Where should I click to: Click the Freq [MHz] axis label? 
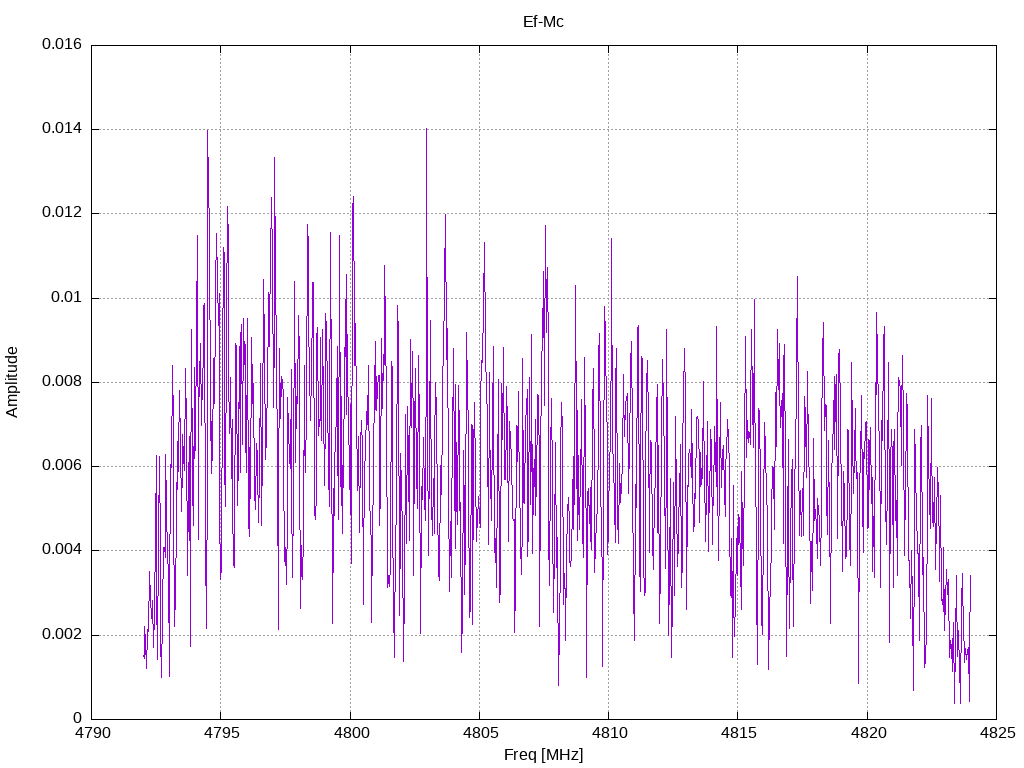[543, 755]
